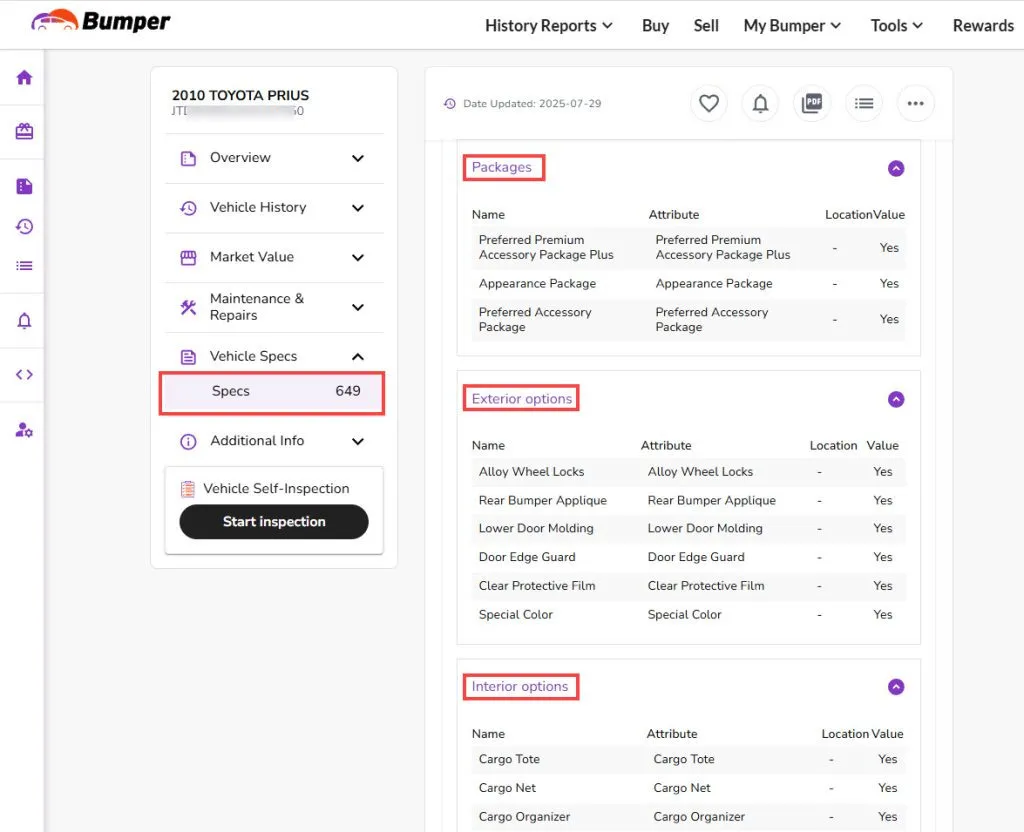Select the Special Color name cell

[x=516, y=615]
